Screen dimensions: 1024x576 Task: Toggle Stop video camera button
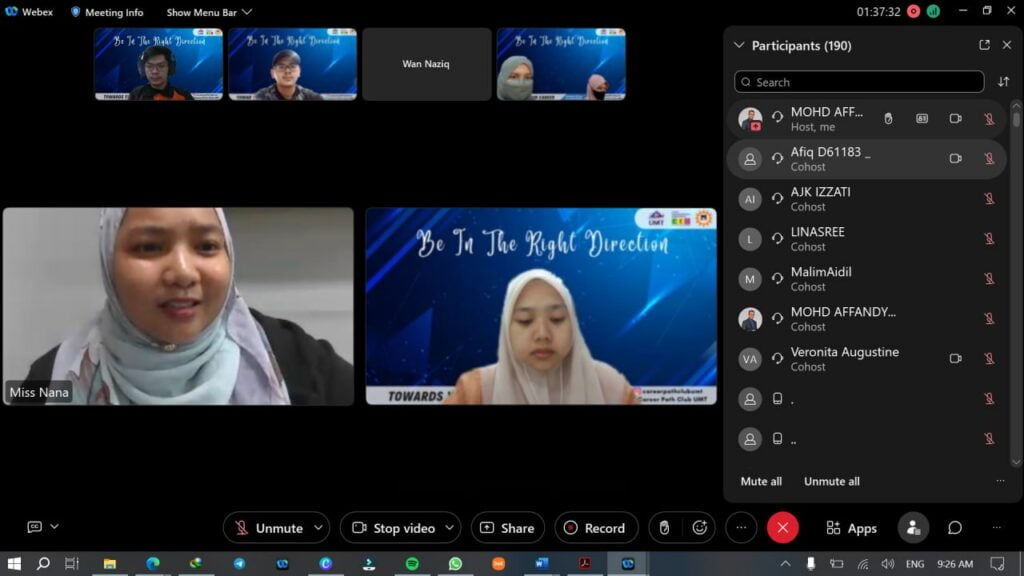point(393,528)
